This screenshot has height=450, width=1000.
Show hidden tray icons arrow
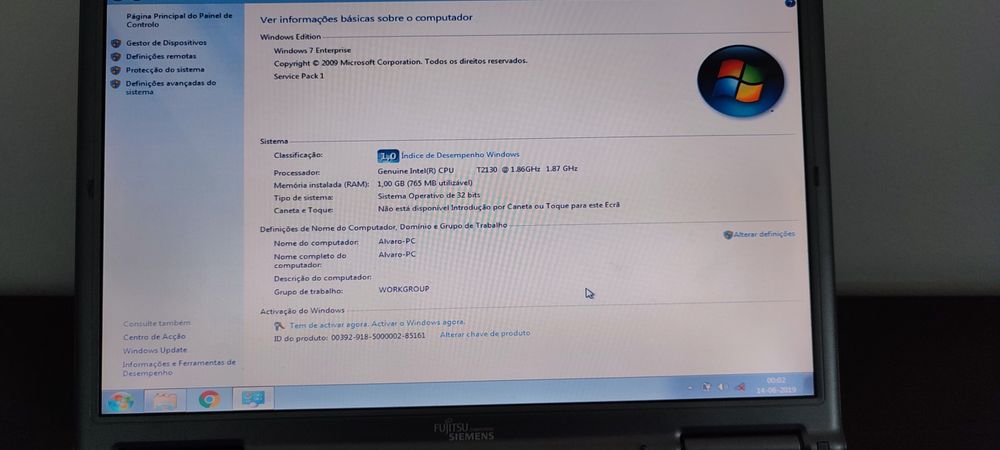pos(691,388)
